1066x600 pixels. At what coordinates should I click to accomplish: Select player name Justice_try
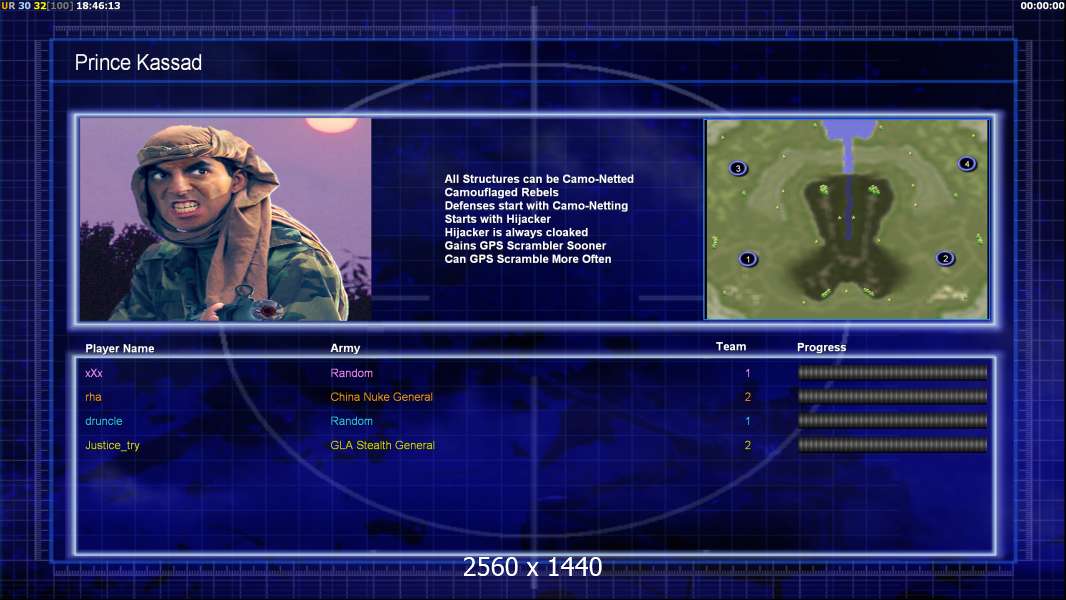(x=112, y=446)
